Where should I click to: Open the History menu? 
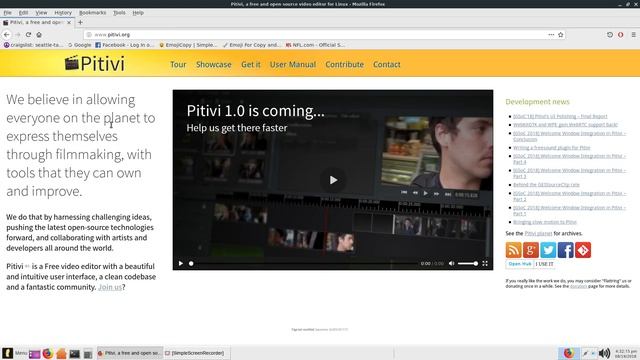pyautogui.click(x=63, y=13)
